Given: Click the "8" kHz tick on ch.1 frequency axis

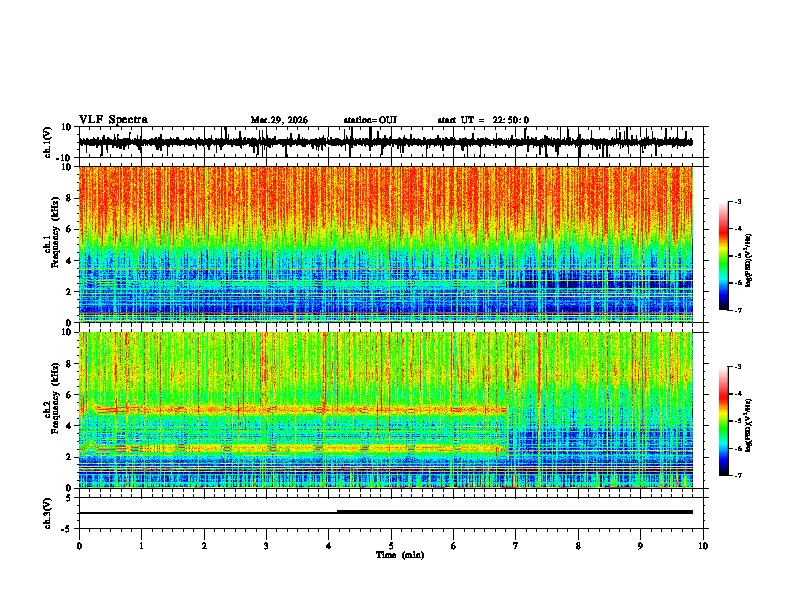Looking at the screenshot, I should coord(69,198).
